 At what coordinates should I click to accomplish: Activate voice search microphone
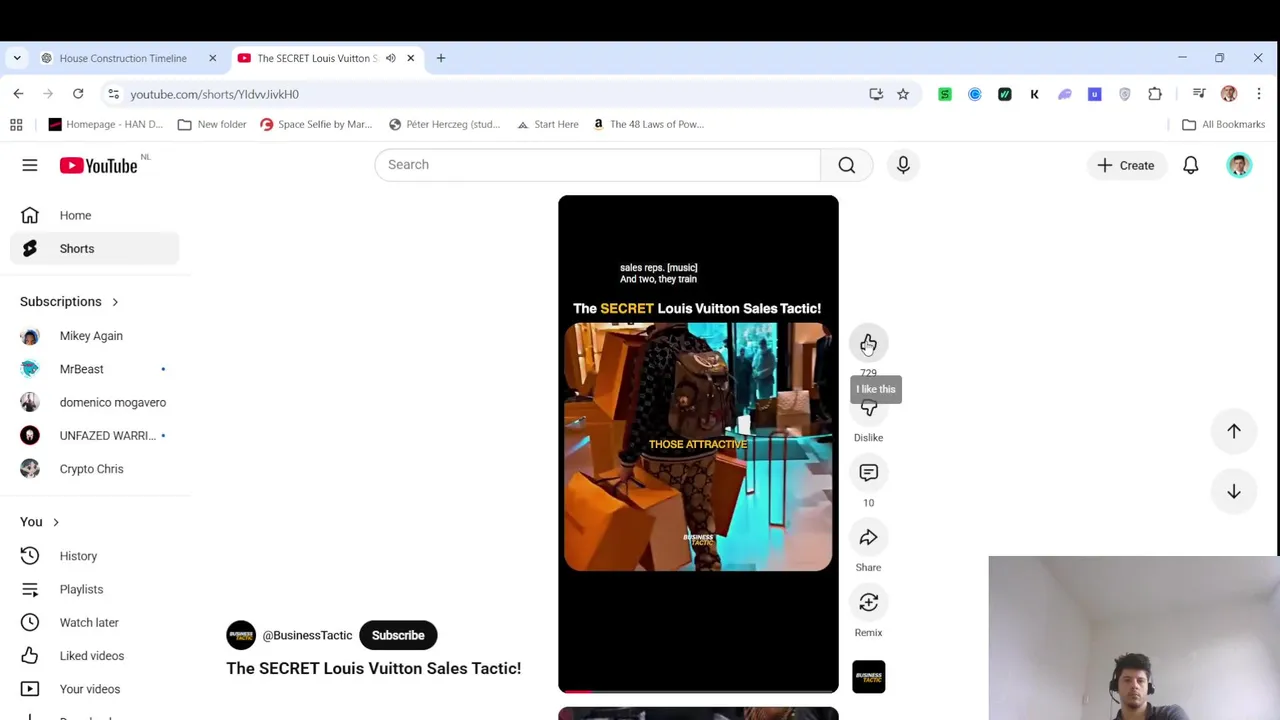click(903, 165)
